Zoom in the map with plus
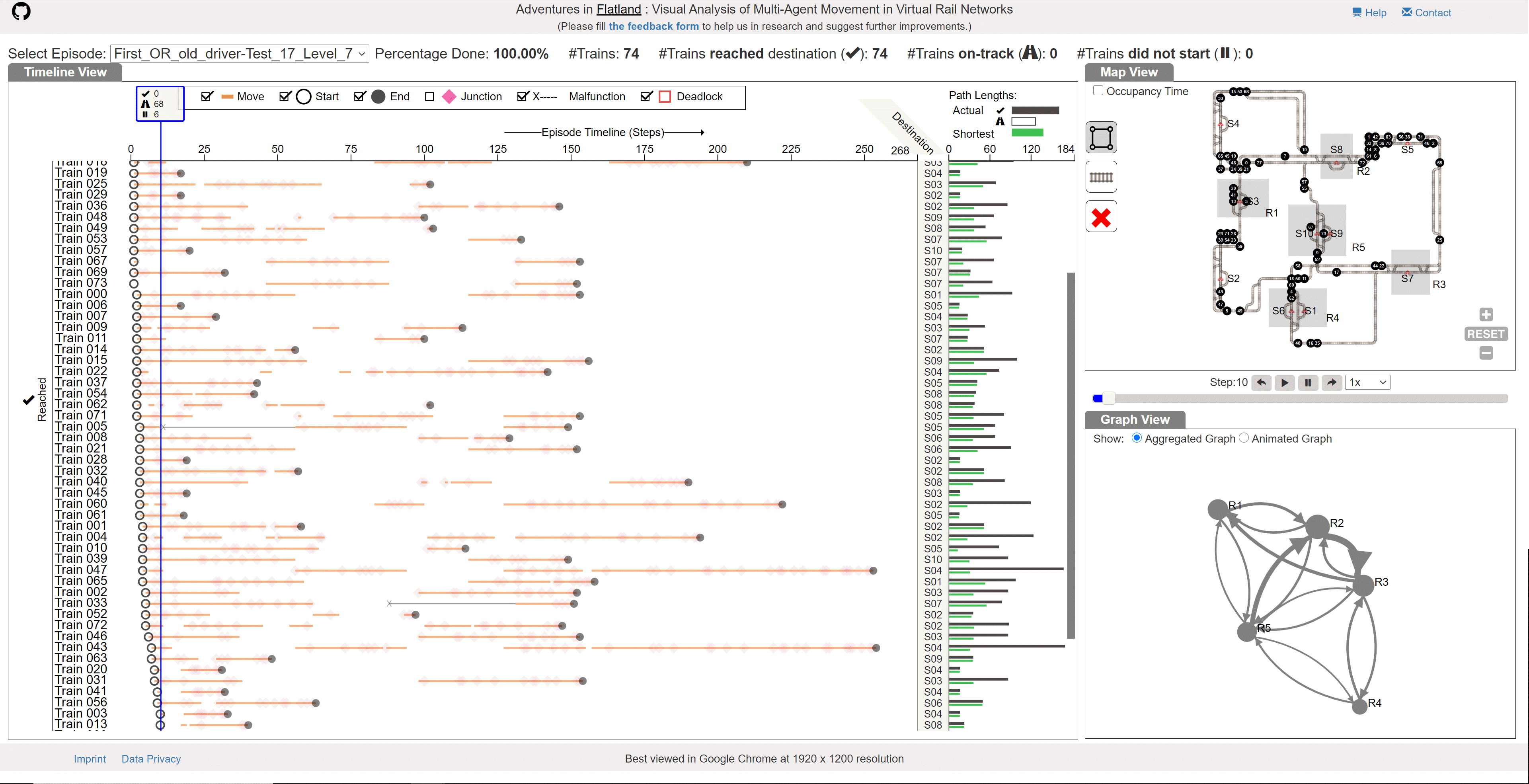 [x=1486, y=314]
